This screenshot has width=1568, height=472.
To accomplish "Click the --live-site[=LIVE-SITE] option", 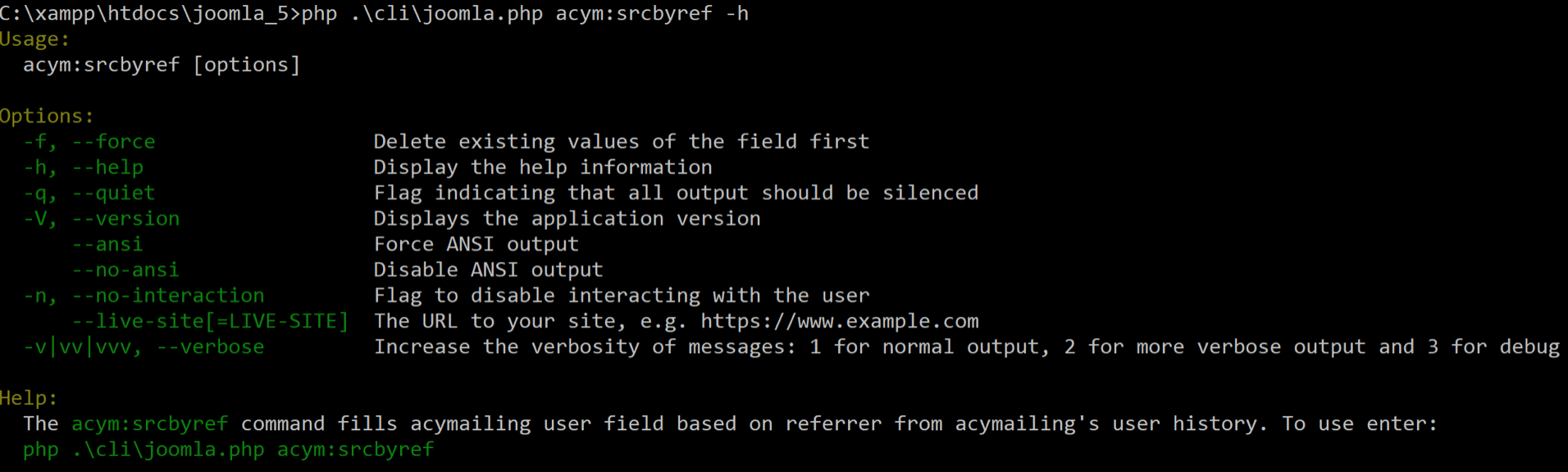I will [x=210, y=321].
